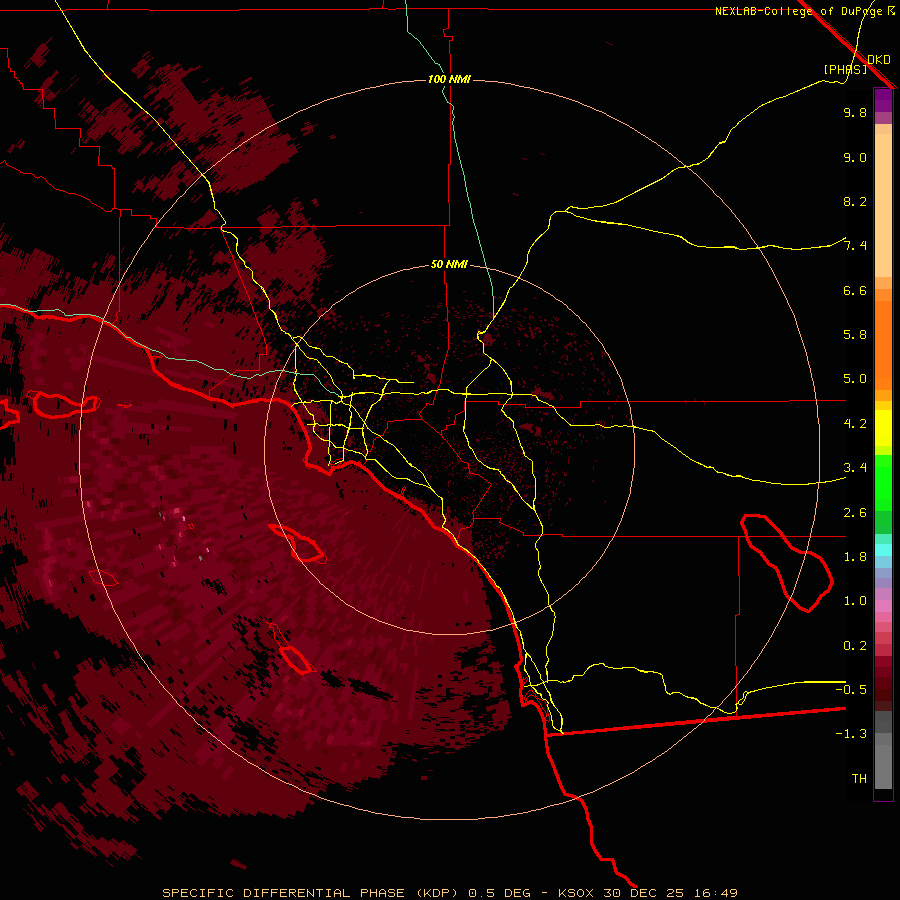The height and width of the screenshot is (900, 900).
Task: Click the 50 NMI range ring label
Action: pyautogui.click(x=449, y=265)
